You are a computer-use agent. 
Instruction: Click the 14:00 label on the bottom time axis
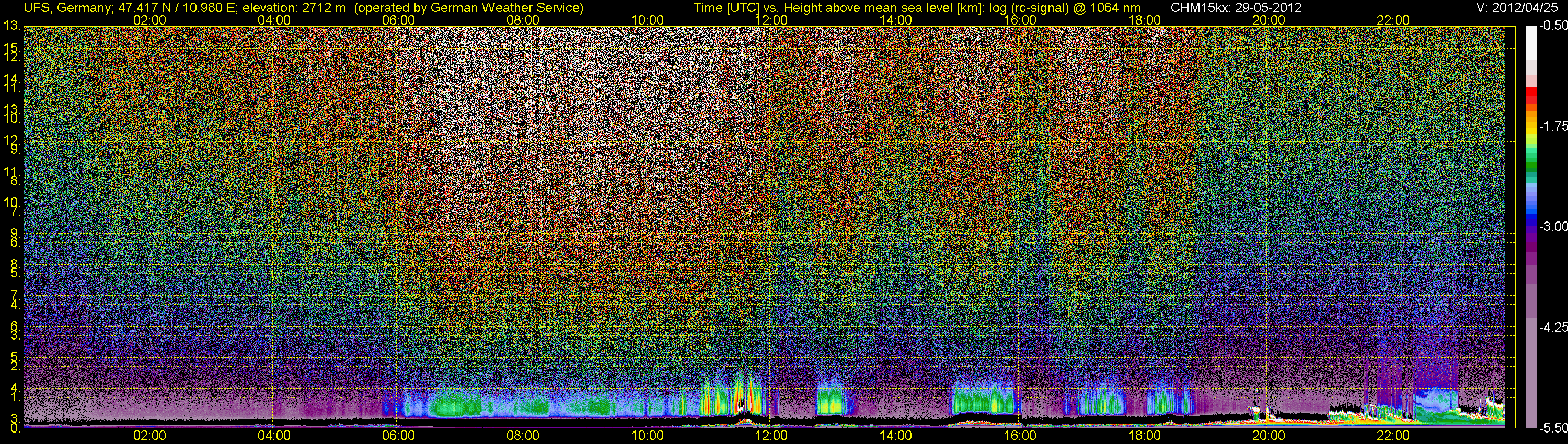click(896, 436)
